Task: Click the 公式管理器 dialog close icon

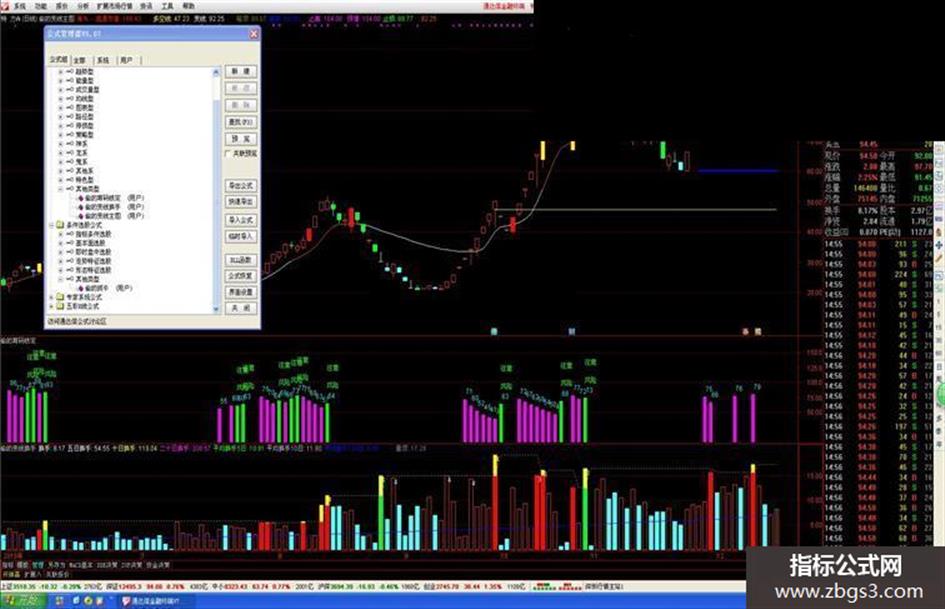Action: pyautogui.click(x=254, y=34)
